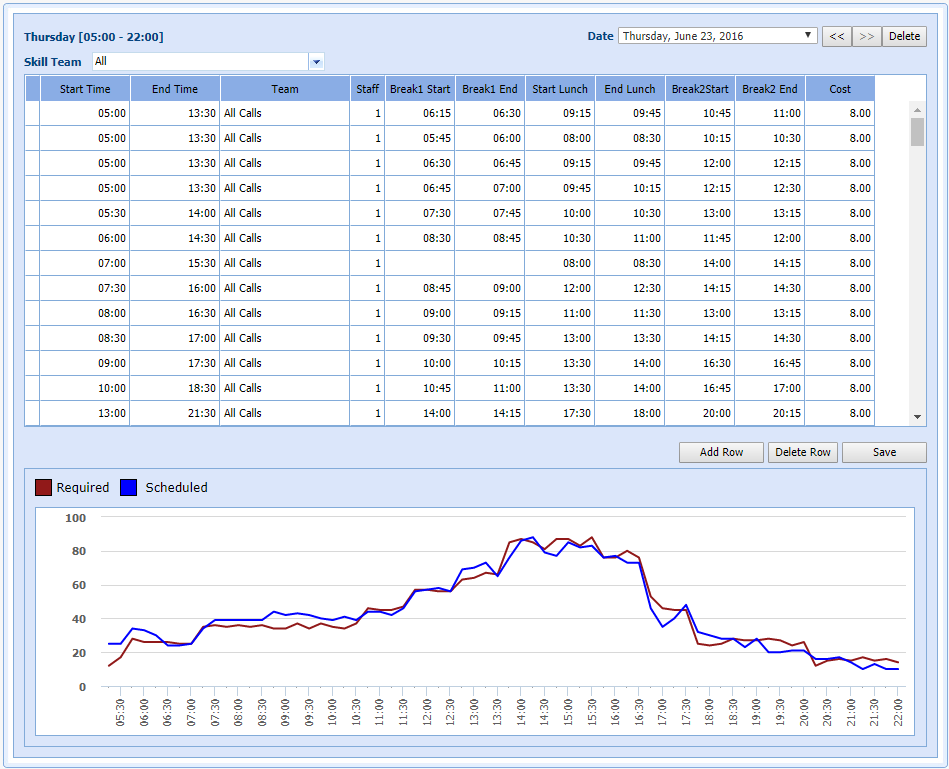The image size is (949, 769).
Task: Sort by the Start Time column header
Action: 85,89
